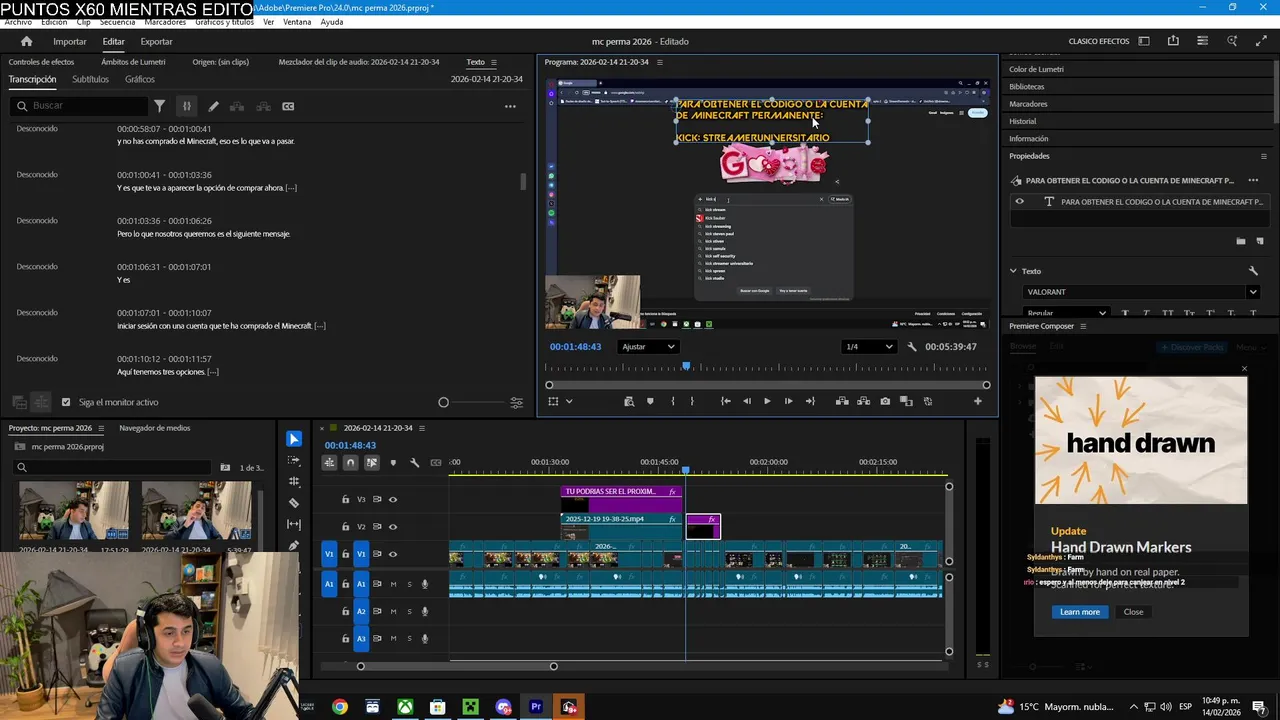Open timeline display settings wrench
Screen dimensions: 1280x720
point(414,462)
